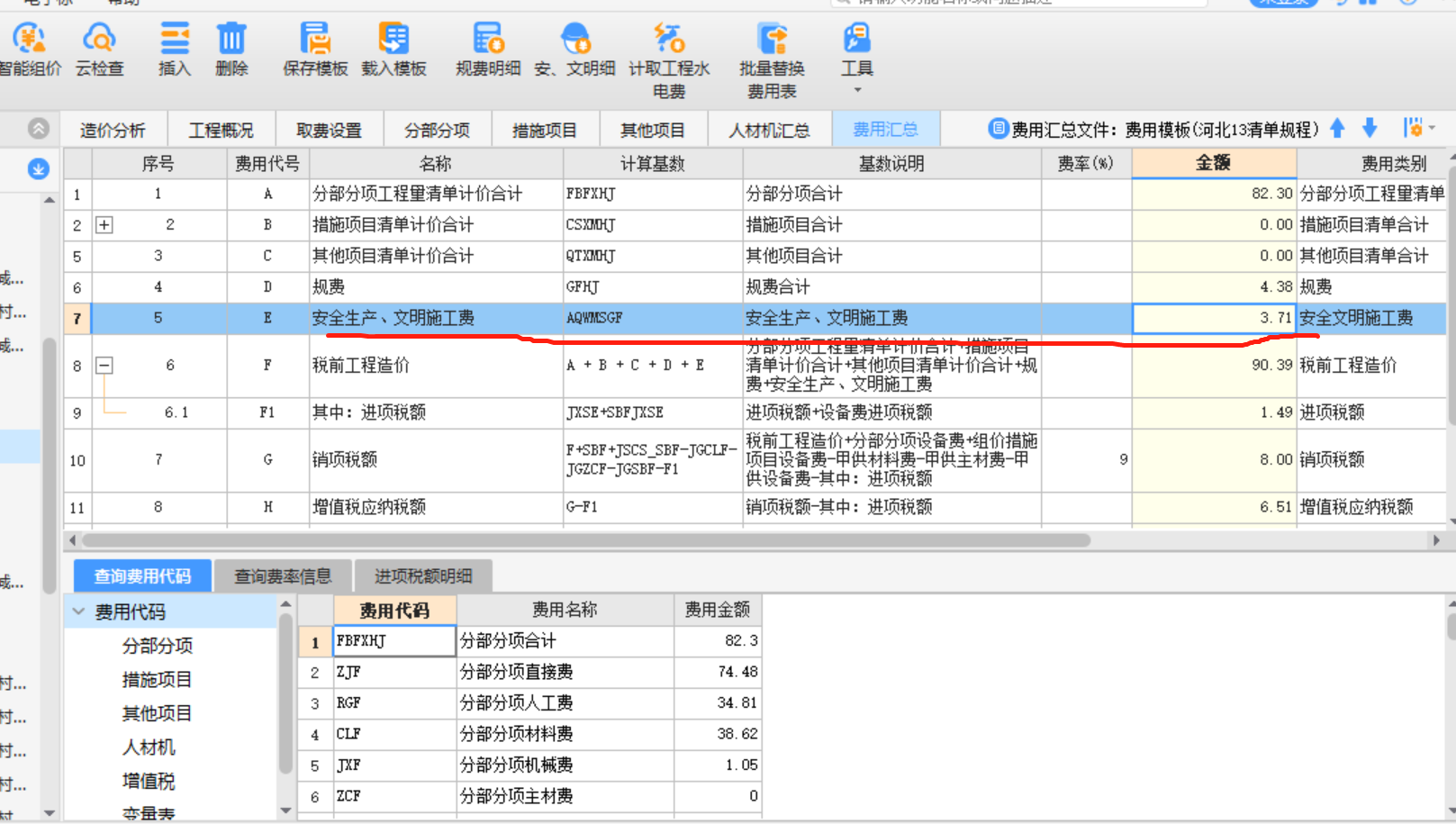Move fee row up with blue up arrow
1456x824 pixels.
tap(1337, 129)
